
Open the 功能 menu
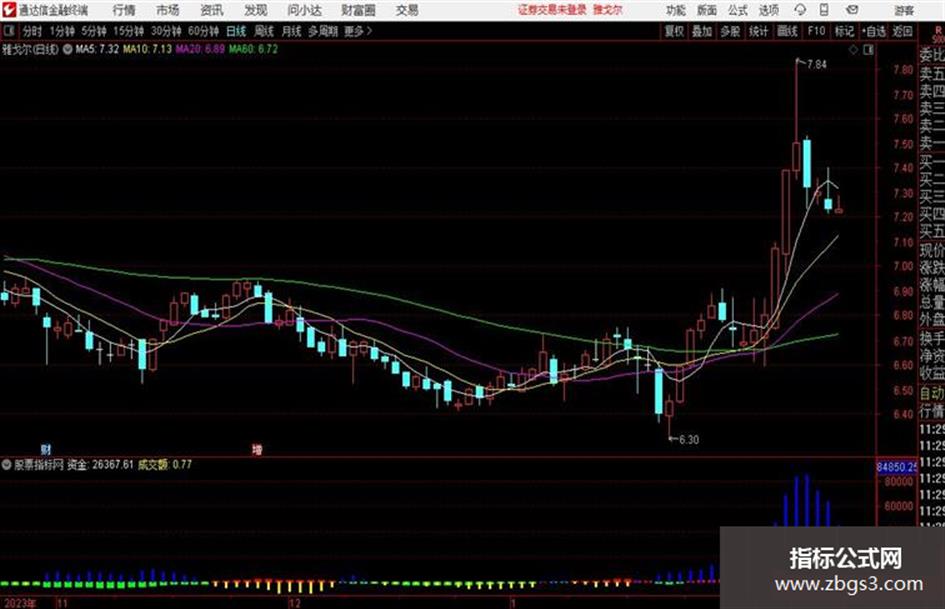click(676, 10)
